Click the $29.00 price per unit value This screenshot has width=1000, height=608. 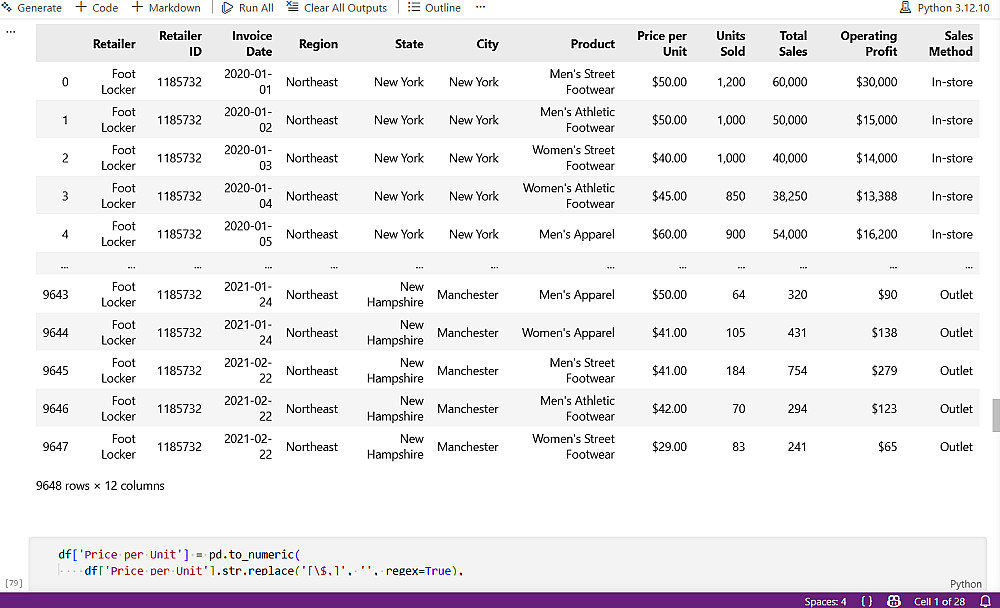click(x=669, y=447)
